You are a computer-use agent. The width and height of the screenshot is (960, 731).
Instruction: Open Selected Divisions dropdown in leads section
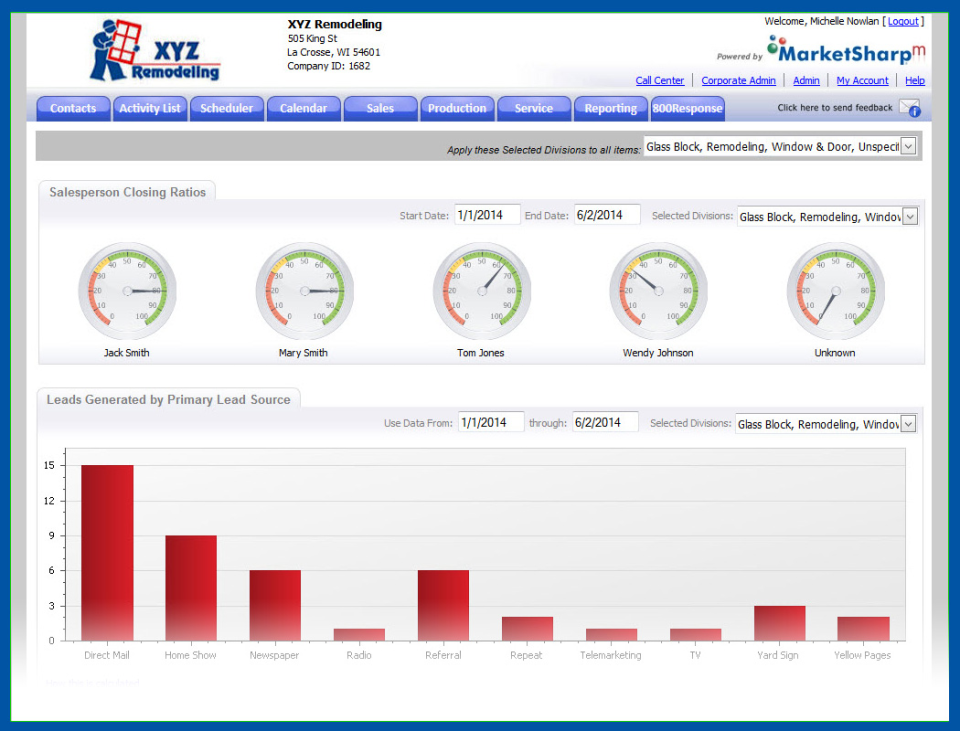click(x=907, y=423)
